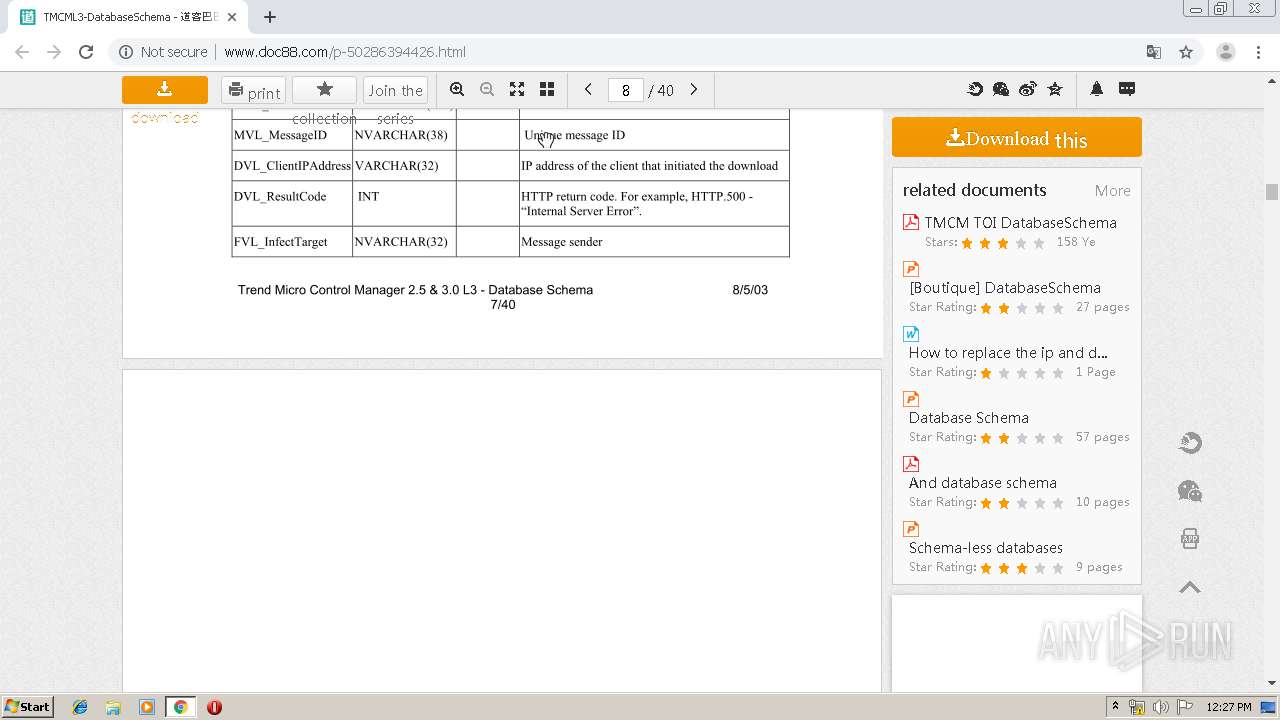Share to WeChat from the toolbar
The height and width of the screenshot is (720, 1280).
tap(1001, 89)
